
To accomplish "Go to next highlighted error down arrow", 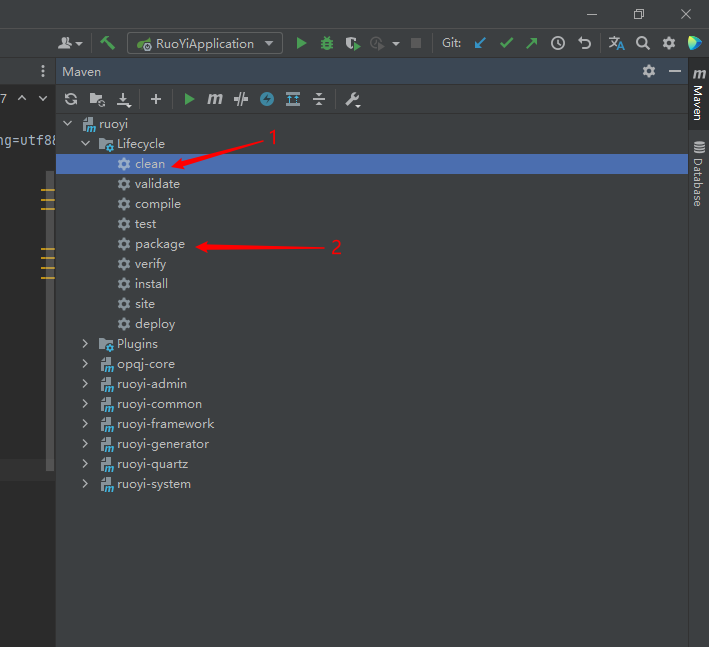I will click(43, 98).
